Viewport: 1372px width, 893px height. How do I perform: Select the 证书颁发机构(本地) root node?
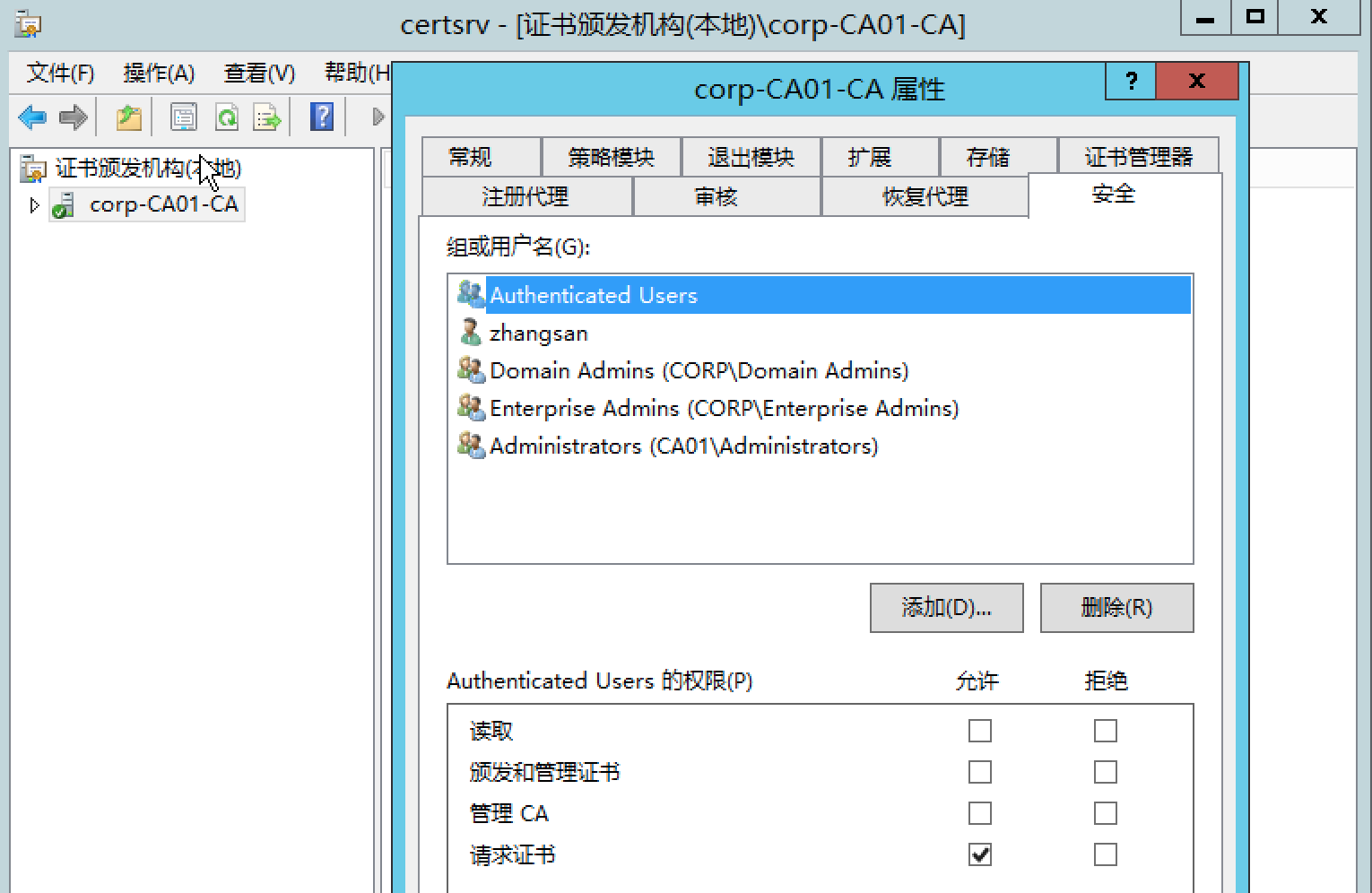tap(148, 169)
